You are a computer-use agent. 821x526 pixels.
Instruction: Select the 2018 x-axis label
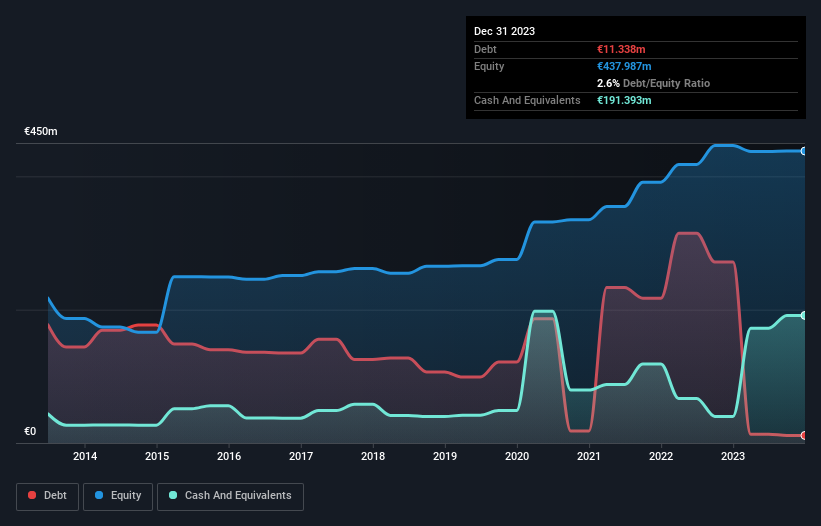click(373, 456)
